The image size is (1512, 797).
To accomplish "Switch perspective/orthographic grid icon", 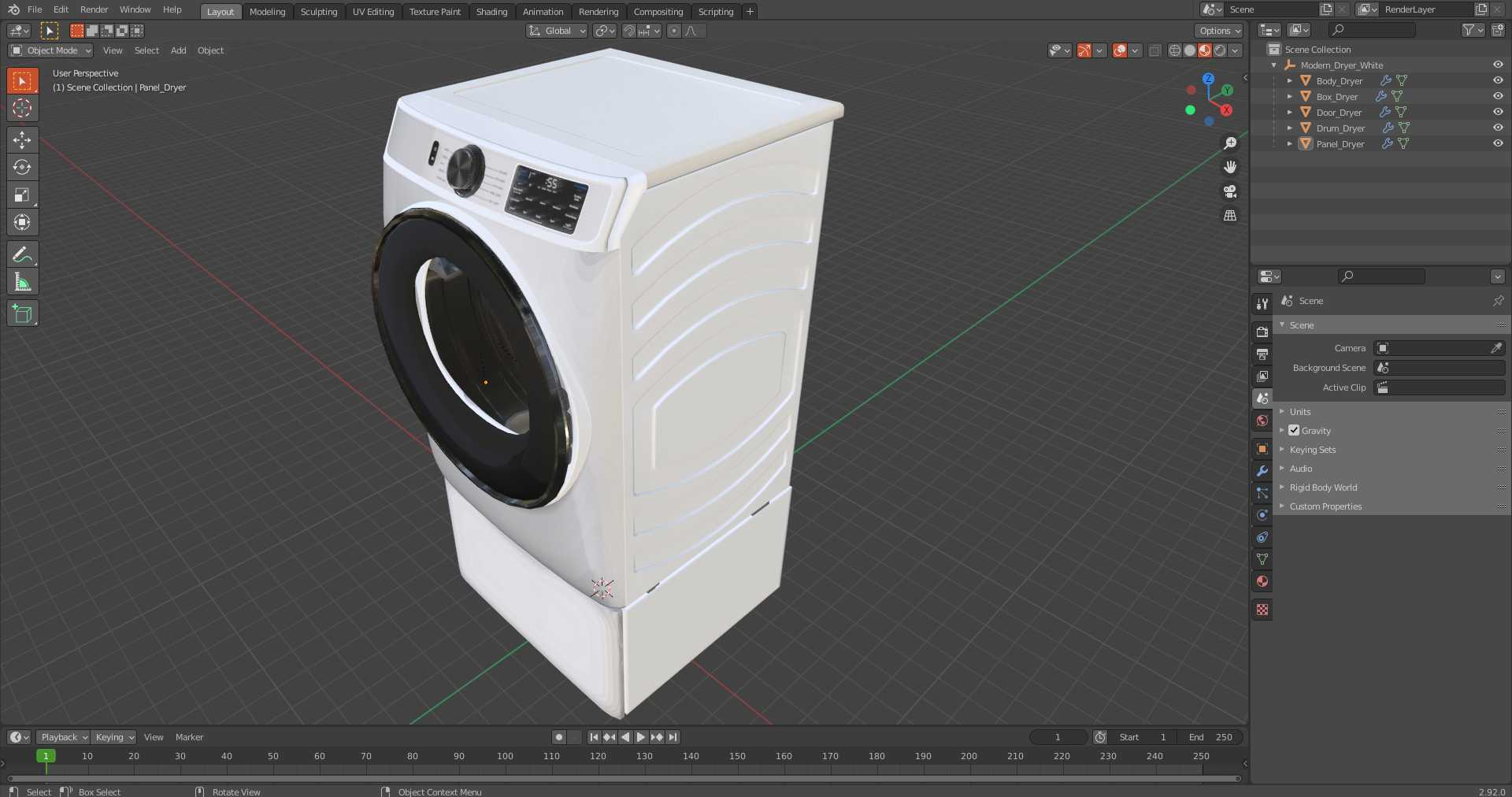I will [1230, 215].
